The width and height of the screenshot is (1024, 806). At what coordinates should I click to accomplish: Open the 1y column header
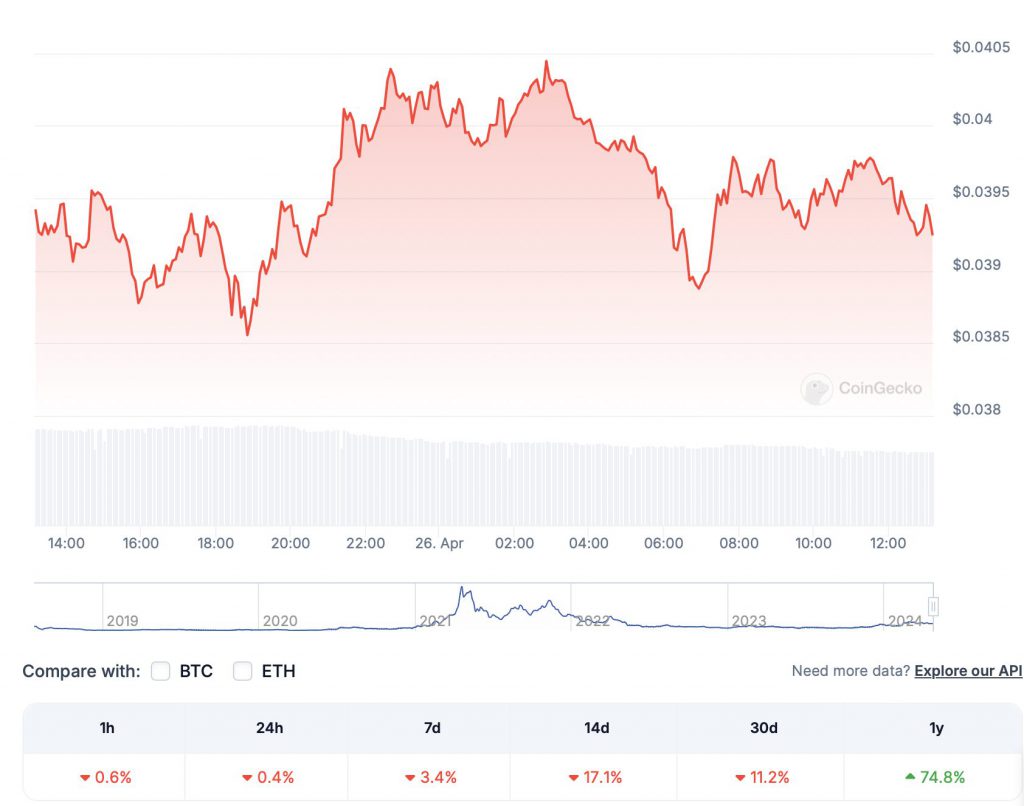[936, 728]
